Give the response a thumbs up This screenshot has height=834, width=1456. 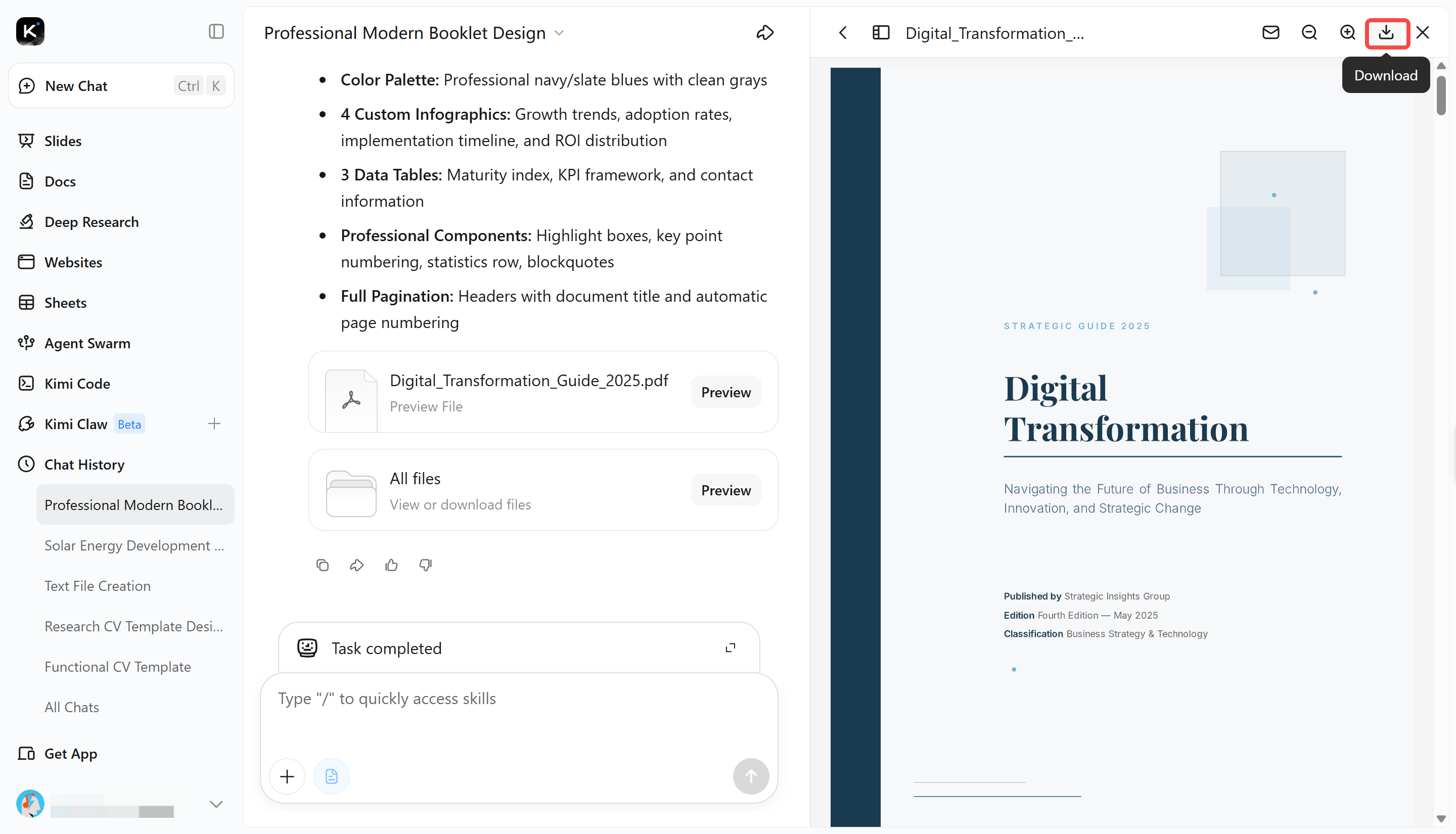(x=391, y=565)
